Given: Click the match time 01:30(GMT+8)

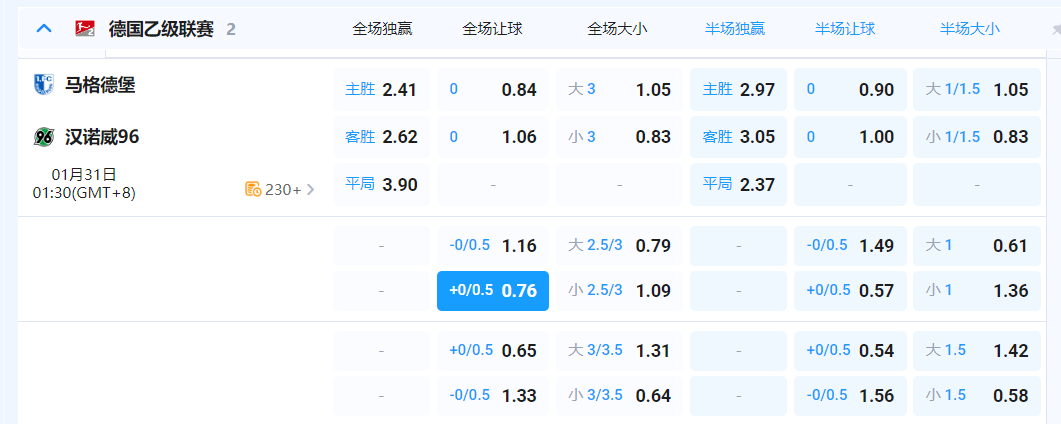Looking at the screenshot, I should [x=84, y=193].
